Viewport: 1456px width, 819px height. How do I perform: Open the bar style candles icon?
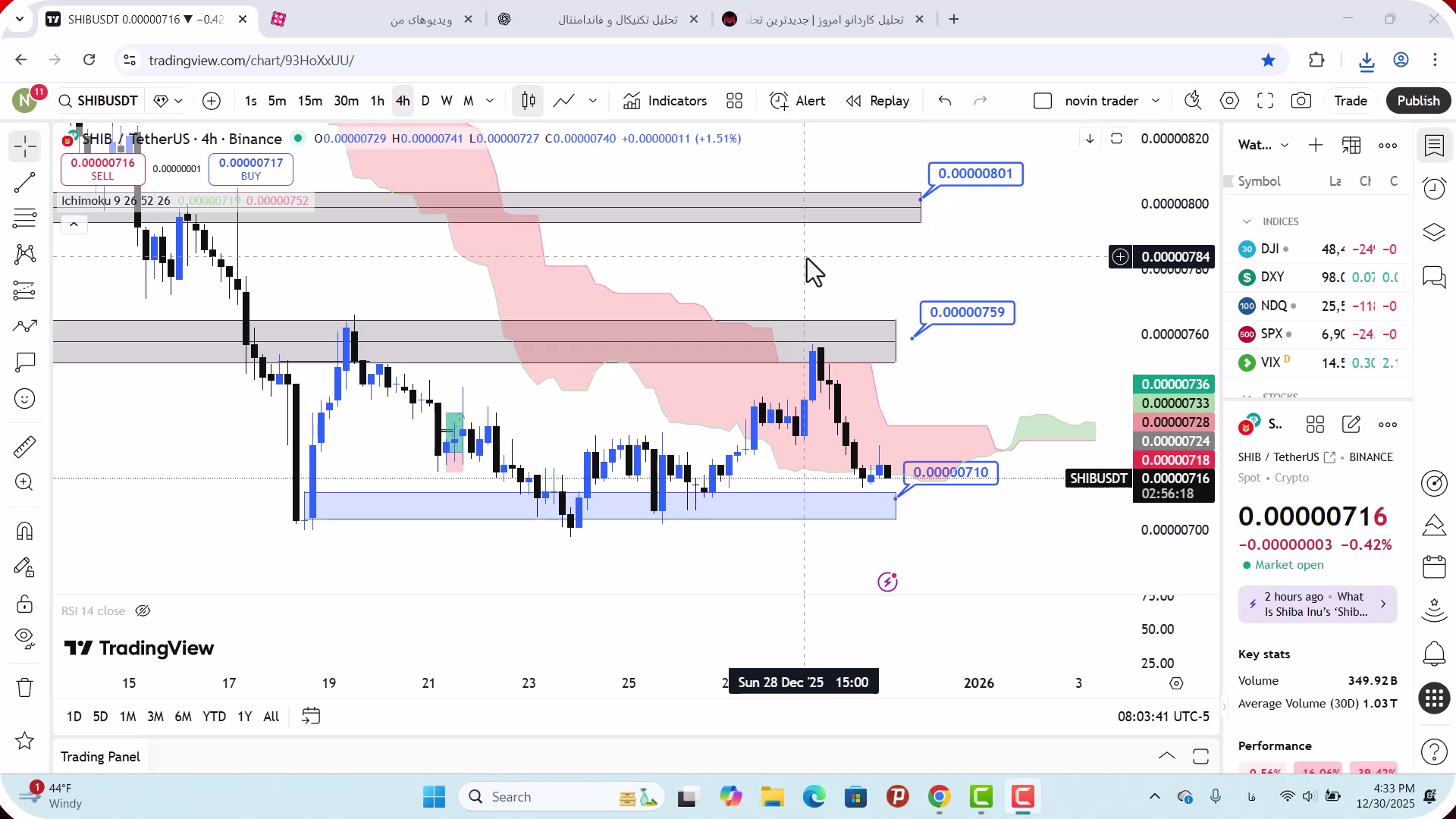point(529,101)
